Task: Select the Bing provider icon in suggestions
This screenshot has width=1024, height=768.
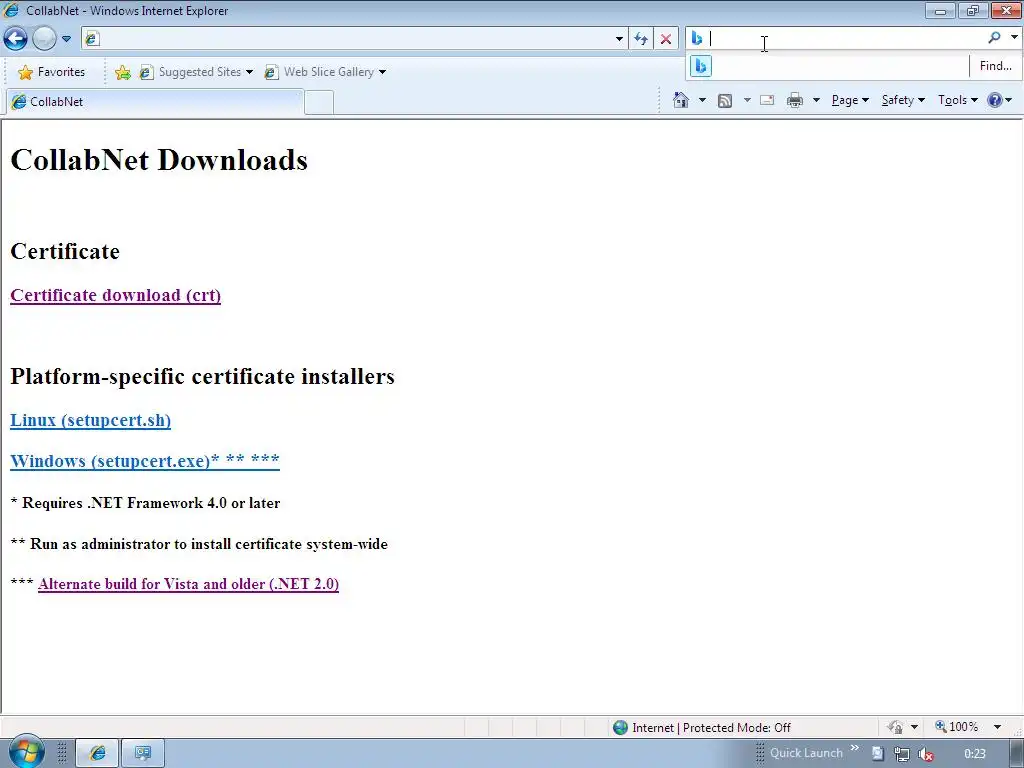Action: 701,66
